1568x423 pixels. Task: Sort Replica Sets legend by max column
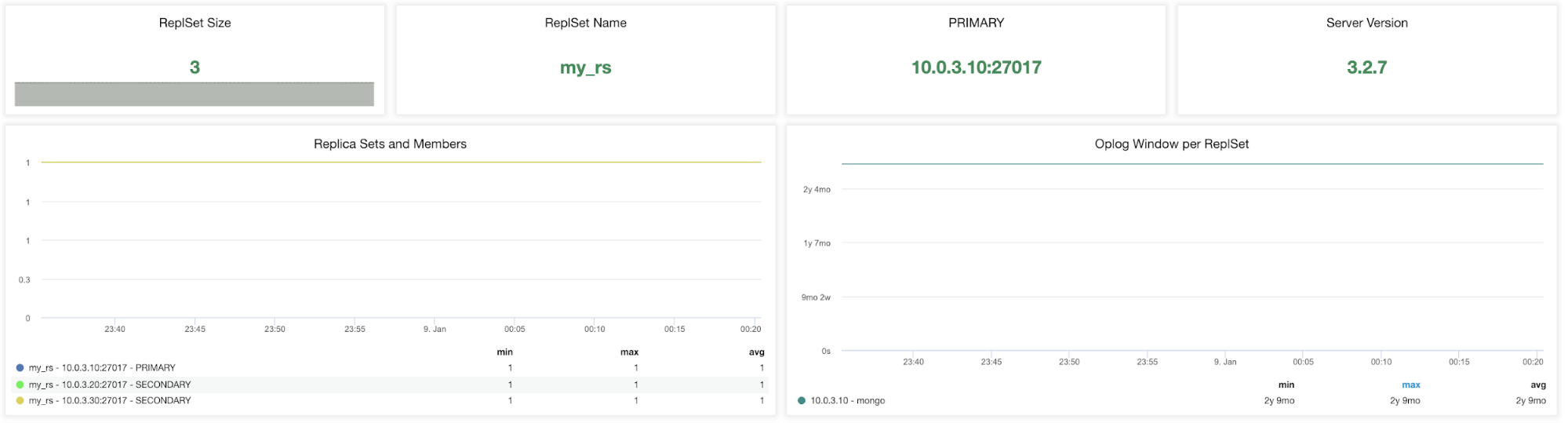click(630, 352)
